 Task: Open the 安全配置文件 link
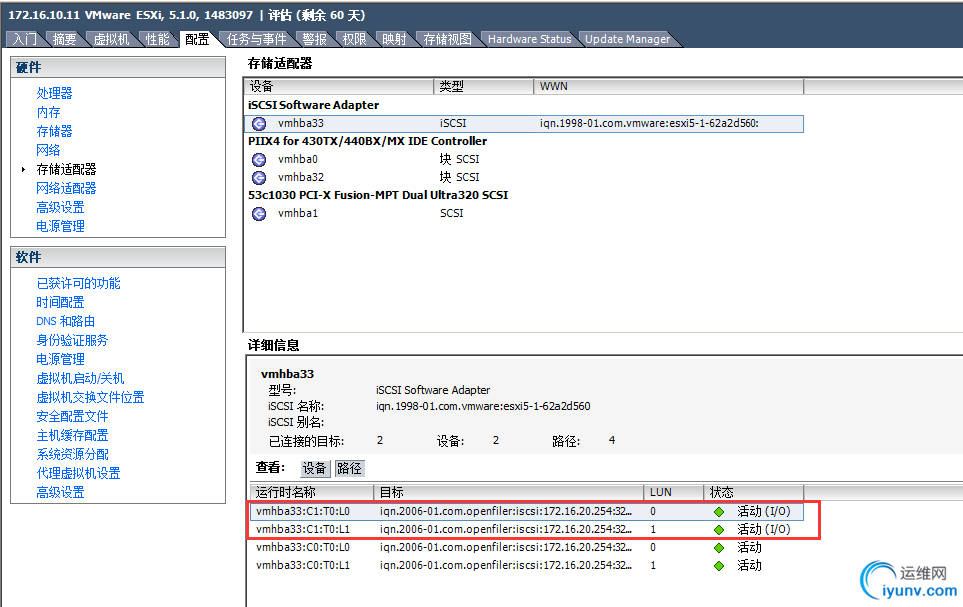72,417
